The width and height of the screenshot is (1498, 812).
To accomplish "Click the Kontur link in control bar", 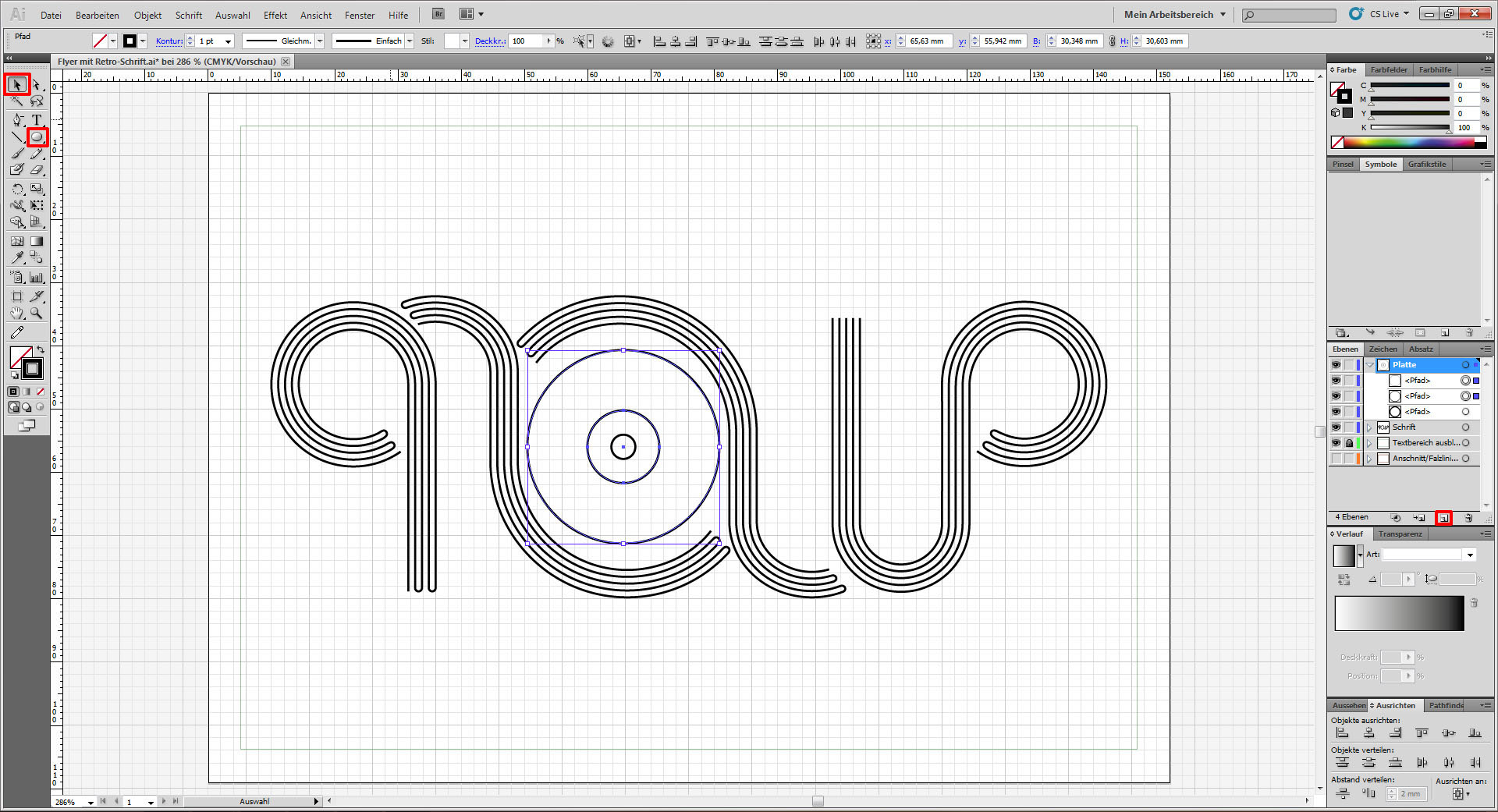I will [169, 41].
